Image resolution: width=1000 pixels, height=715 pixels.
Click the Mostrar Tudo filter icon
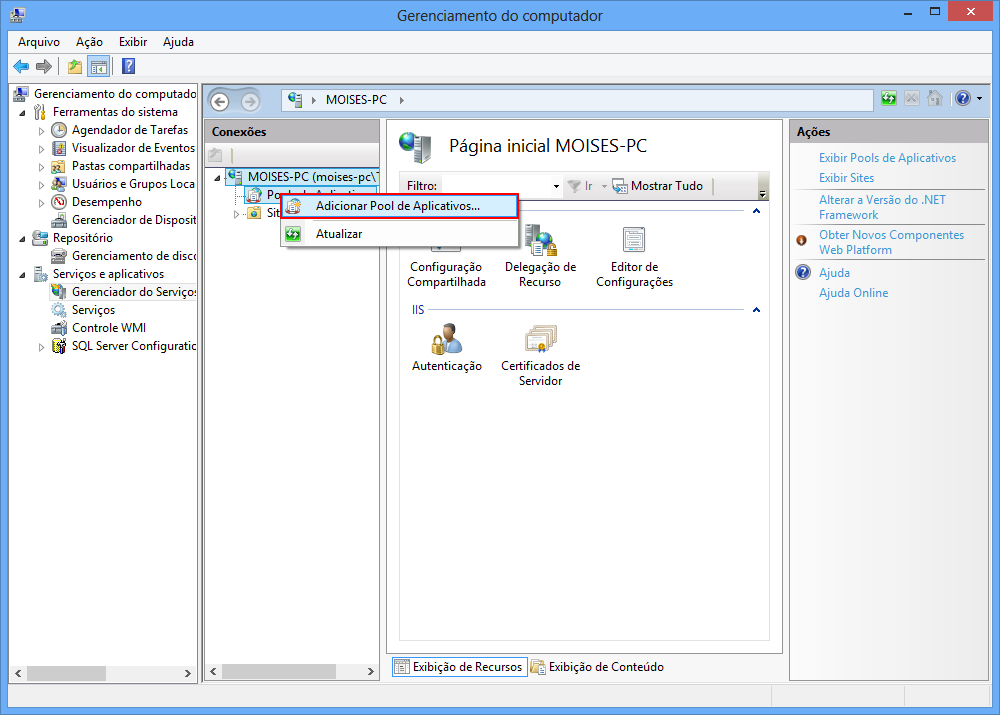[x=619, y=186]
